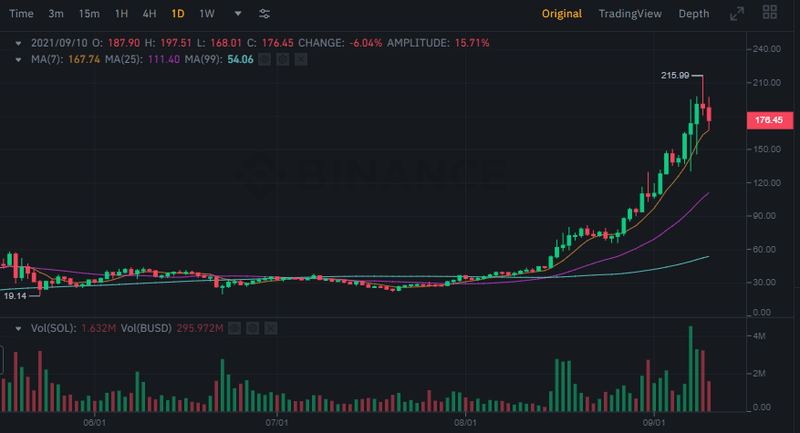
Task: Select the 15m time interval
Action: pos(89,14)
